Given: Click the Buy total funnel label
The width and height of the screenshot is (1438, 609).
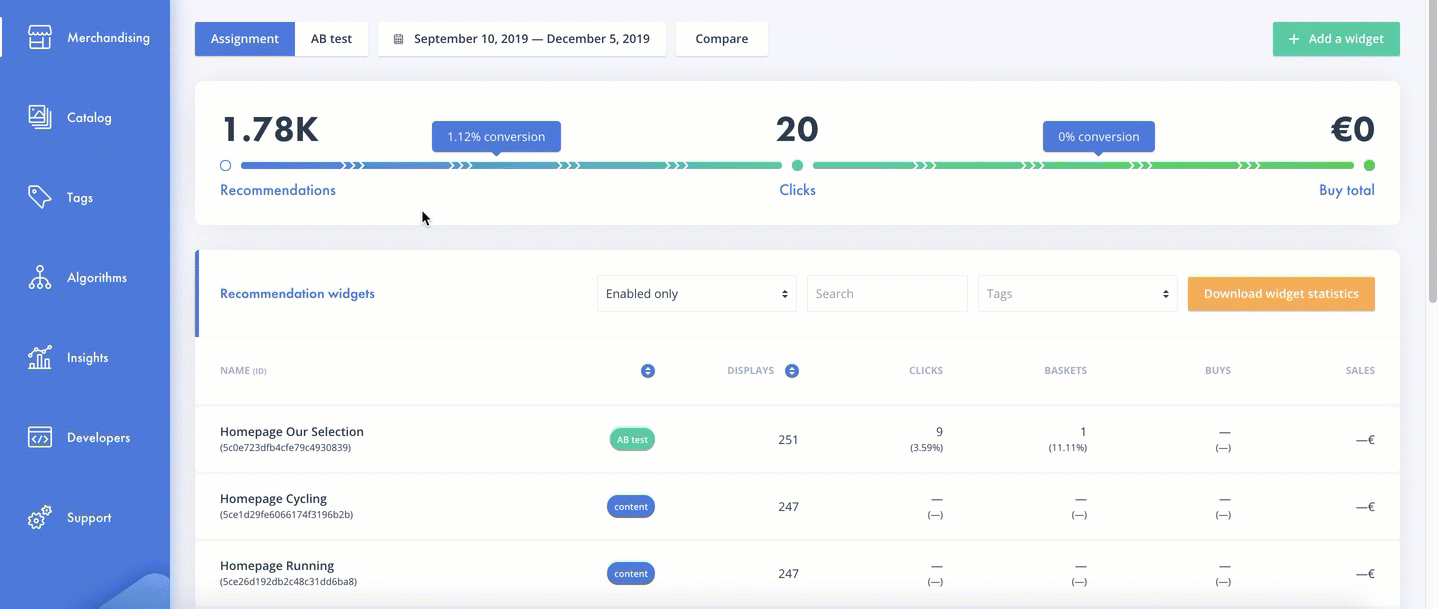Looking at the screenshot, I should [1347, 190].
